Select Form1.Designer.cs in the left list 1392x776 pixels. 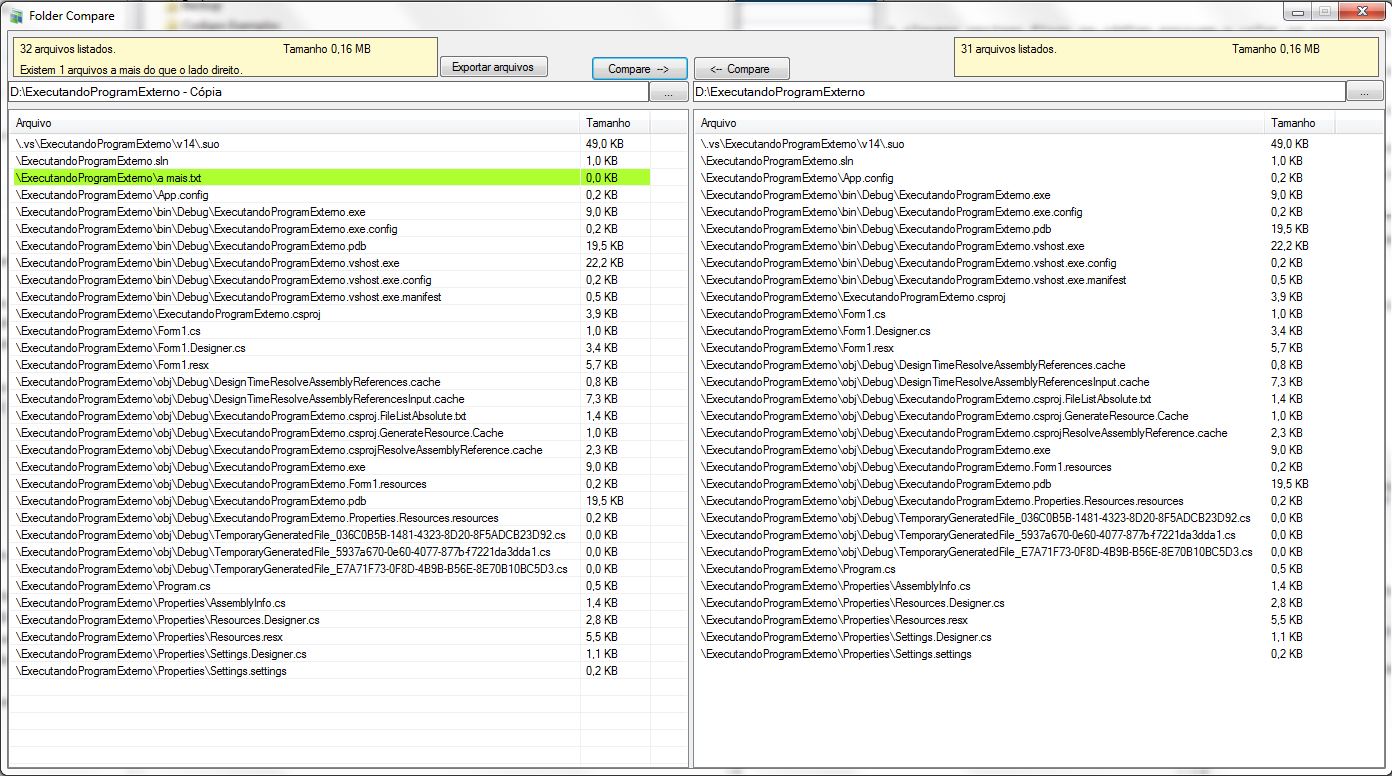pos(130,348)
